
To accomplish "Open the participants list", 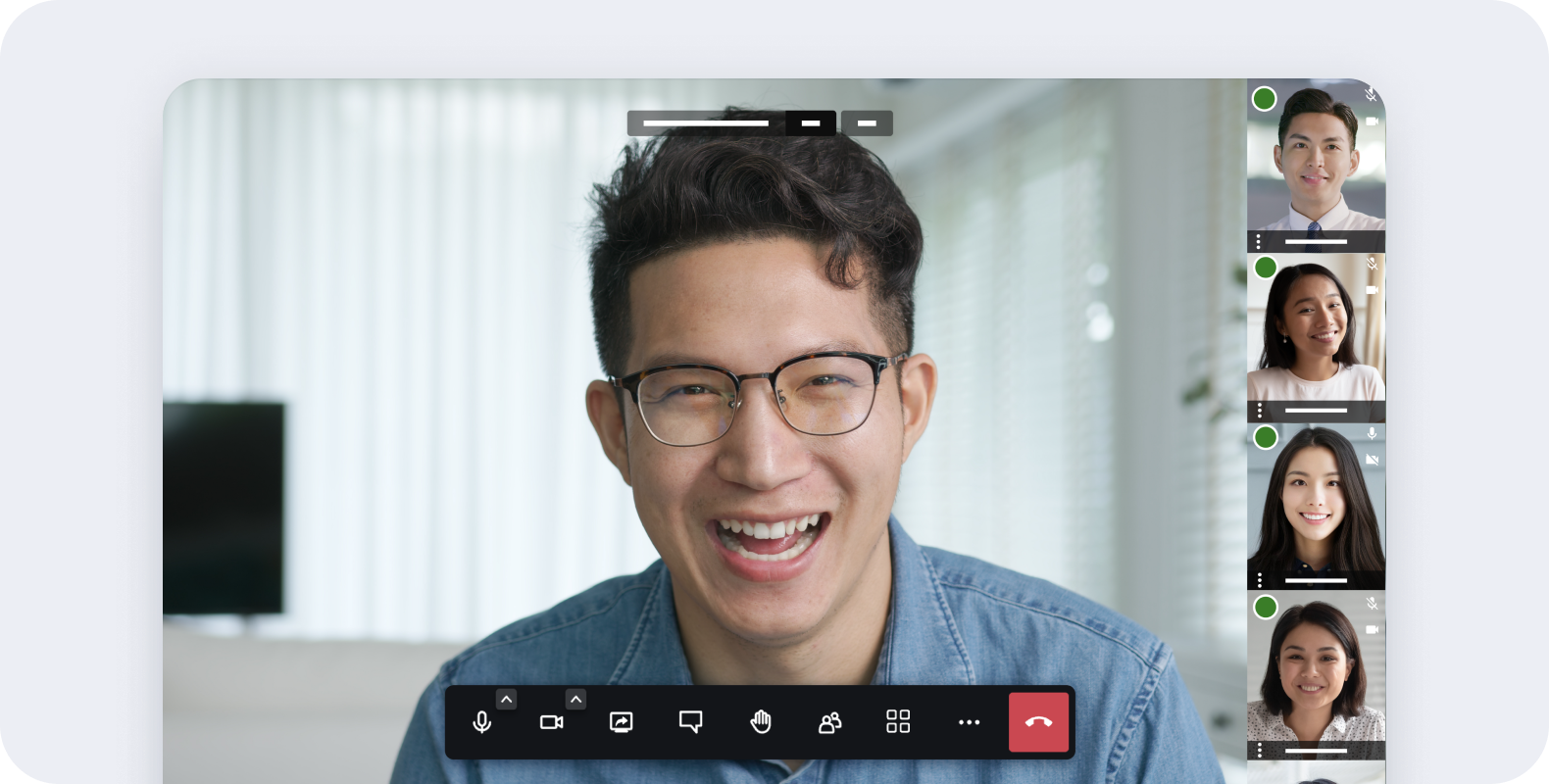I will point(829,722).
